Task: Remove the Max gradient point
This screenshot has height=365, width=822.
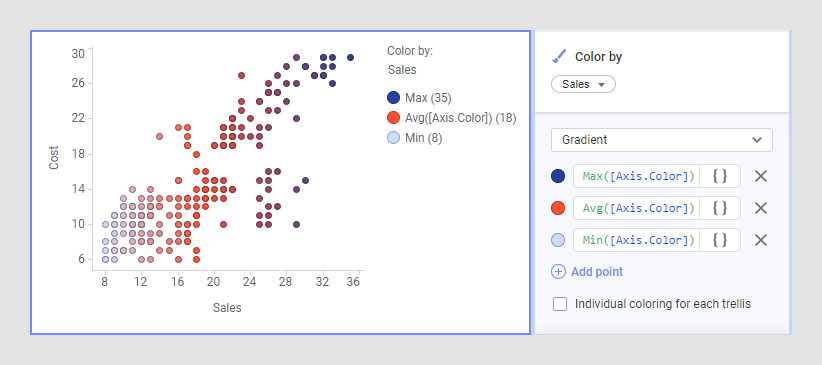Action: coord(761,176)
